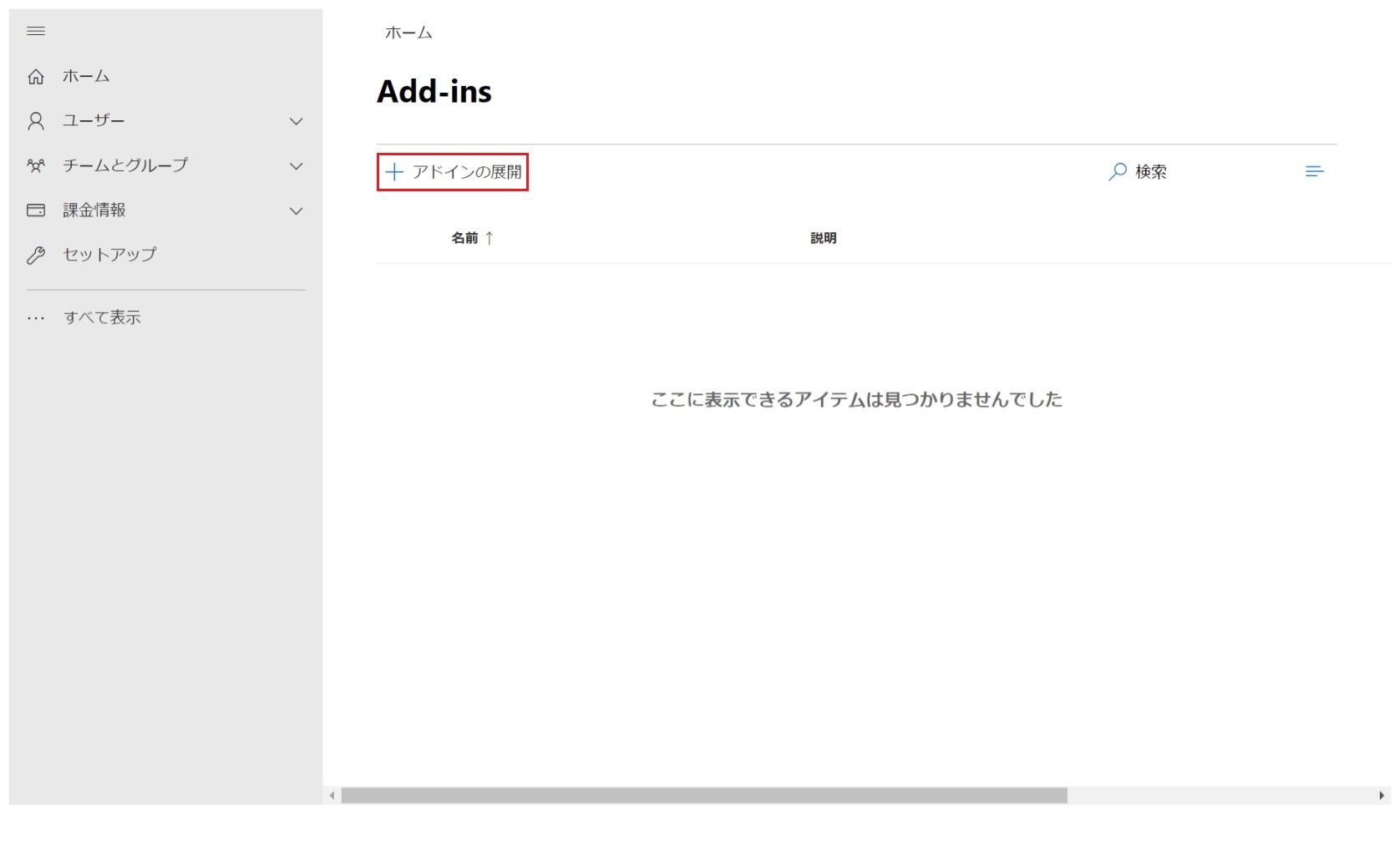Sort by the 名前 column header
Viewport: 1400px width, 851px height.
pyautogui.click(x=465, y=238)
